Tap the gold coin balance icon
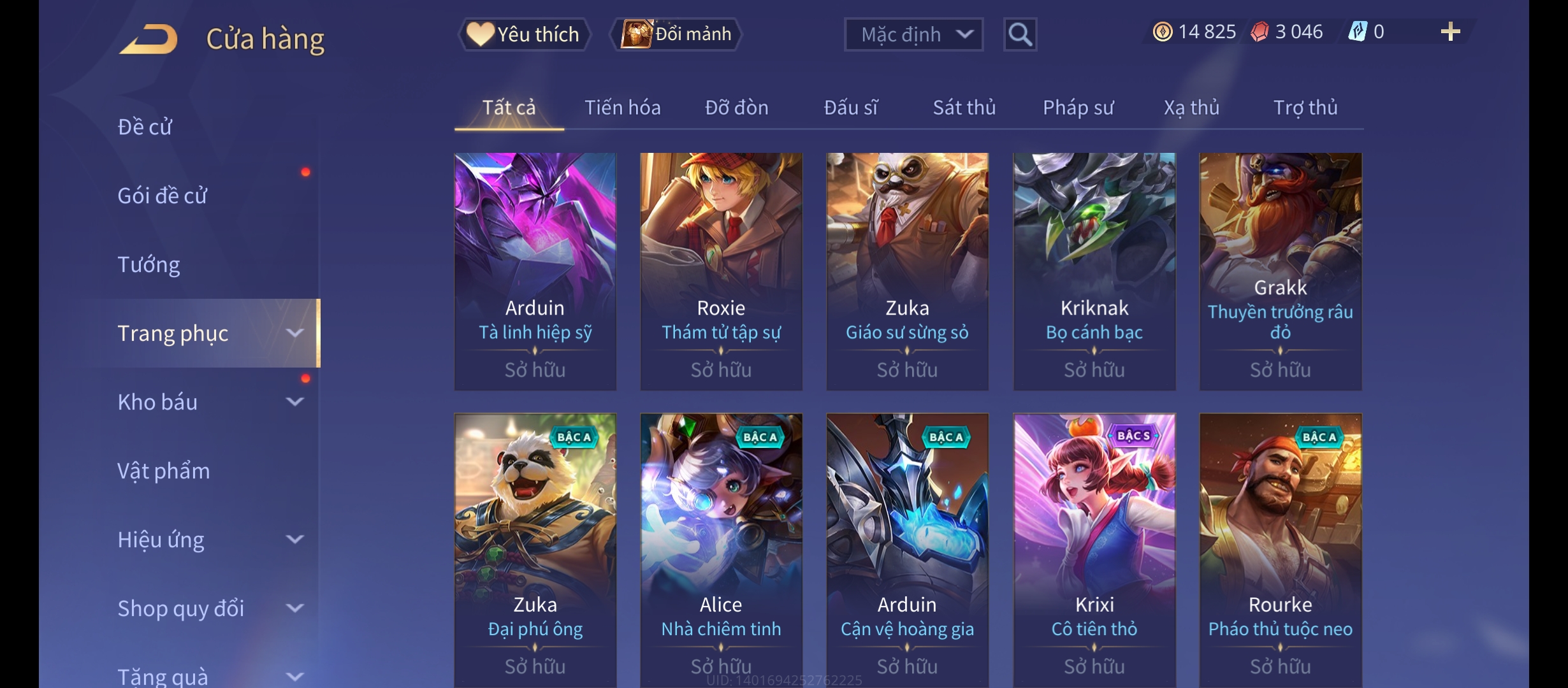 (1162, 32)
